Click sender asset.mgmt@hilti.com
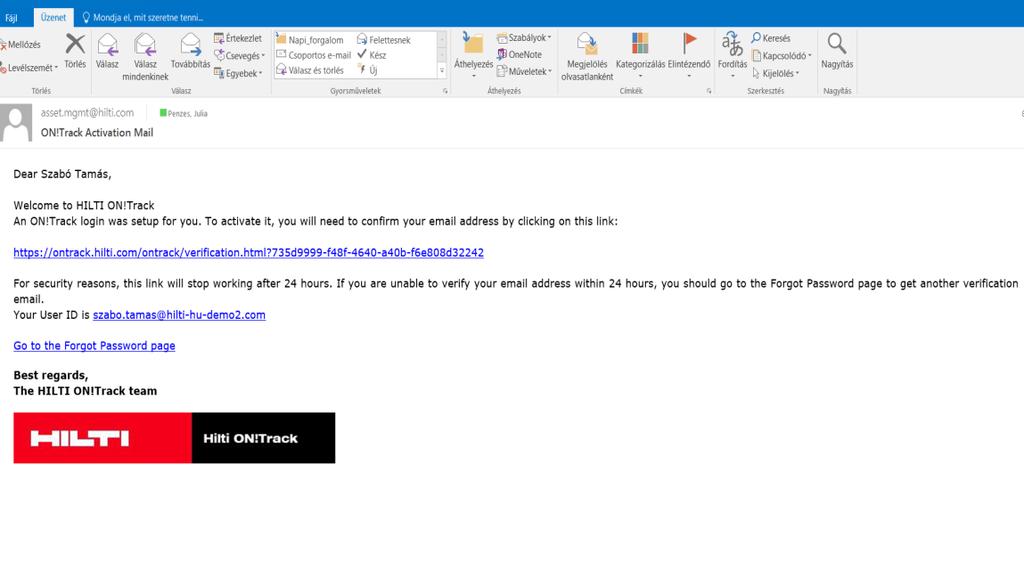 click(87, 113)
